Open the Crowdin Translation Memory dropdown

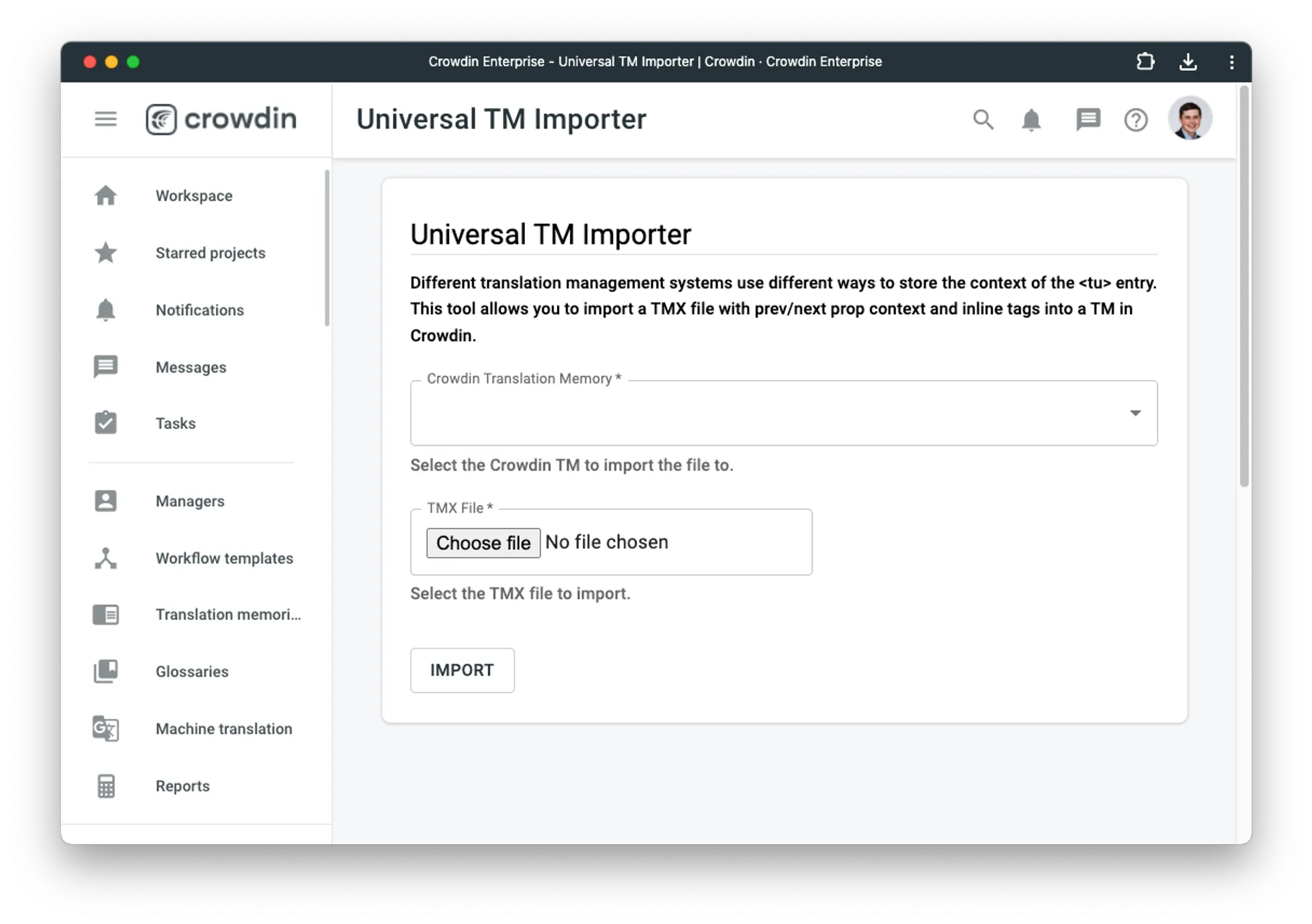[783, 413]
